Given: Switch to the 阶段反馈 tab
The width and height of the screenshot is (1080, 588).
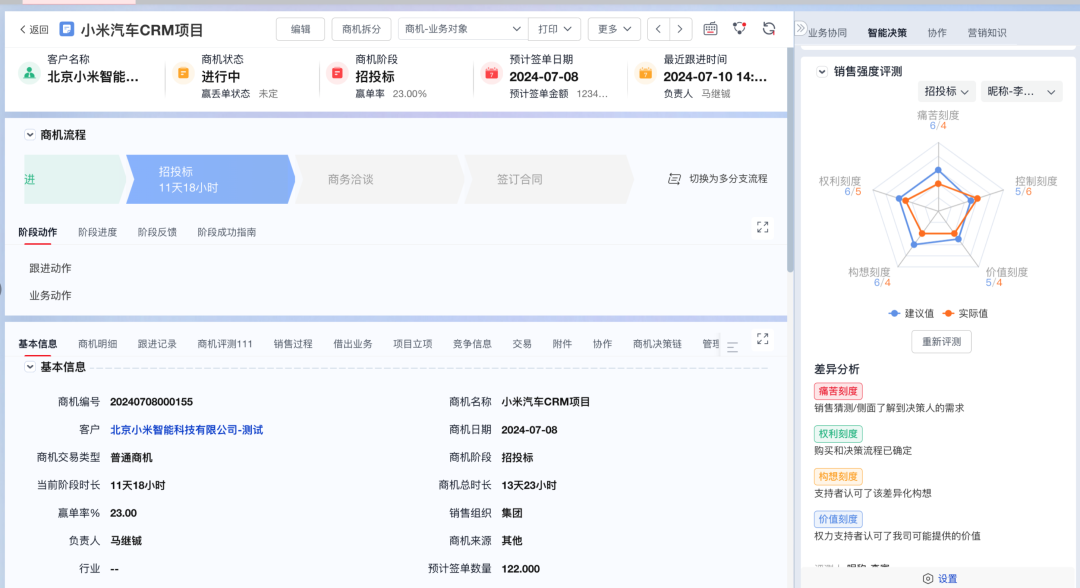Looking at the screenshot, I should (x=157, y=232).
